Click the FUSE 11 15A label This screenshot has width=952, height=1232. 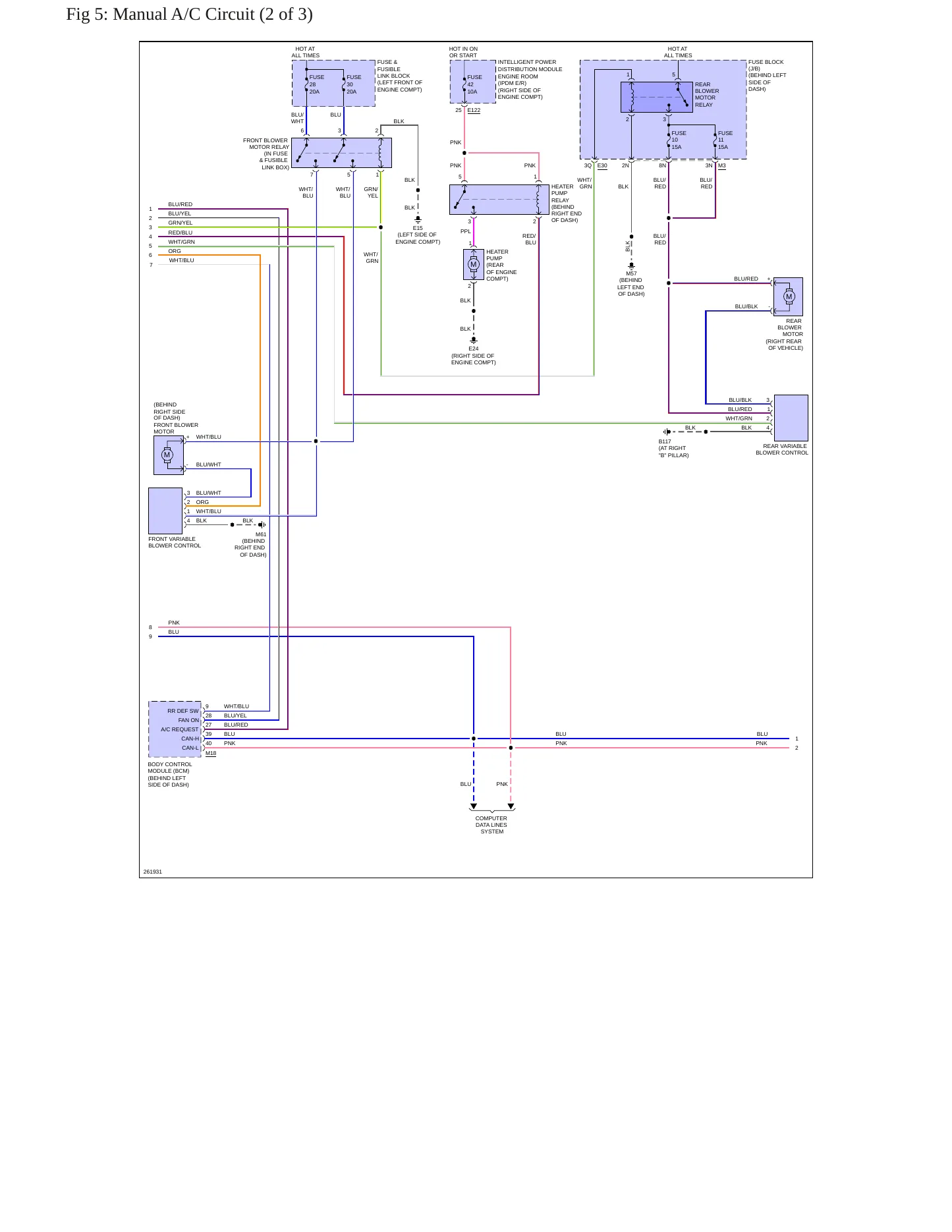725,140
